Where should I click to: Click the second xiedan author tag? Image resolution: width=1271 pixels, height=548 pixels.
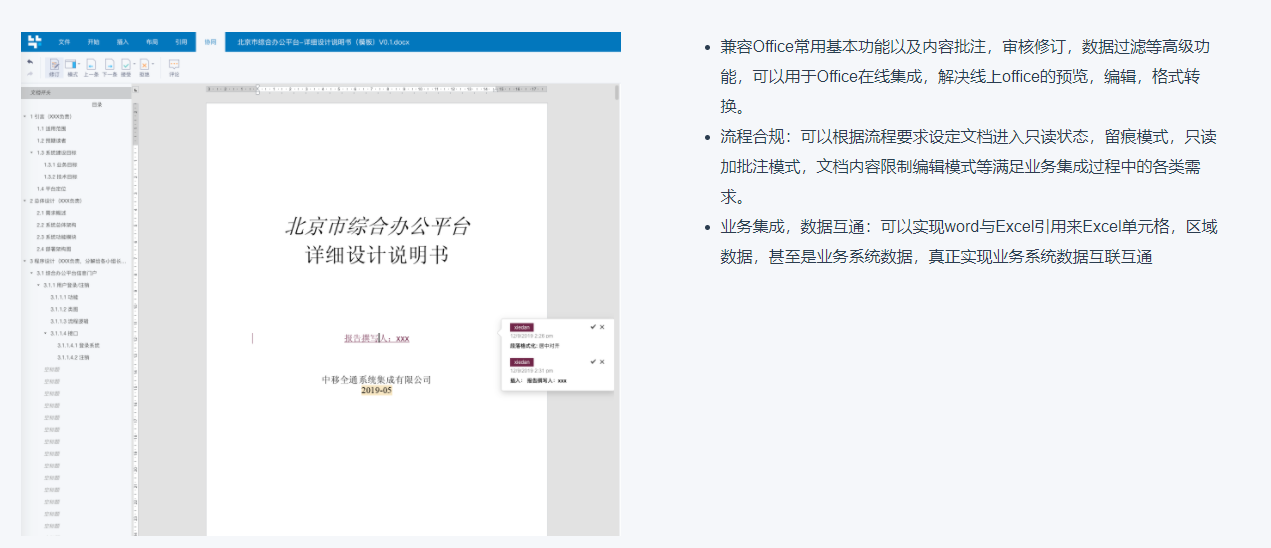click(521, 362)
